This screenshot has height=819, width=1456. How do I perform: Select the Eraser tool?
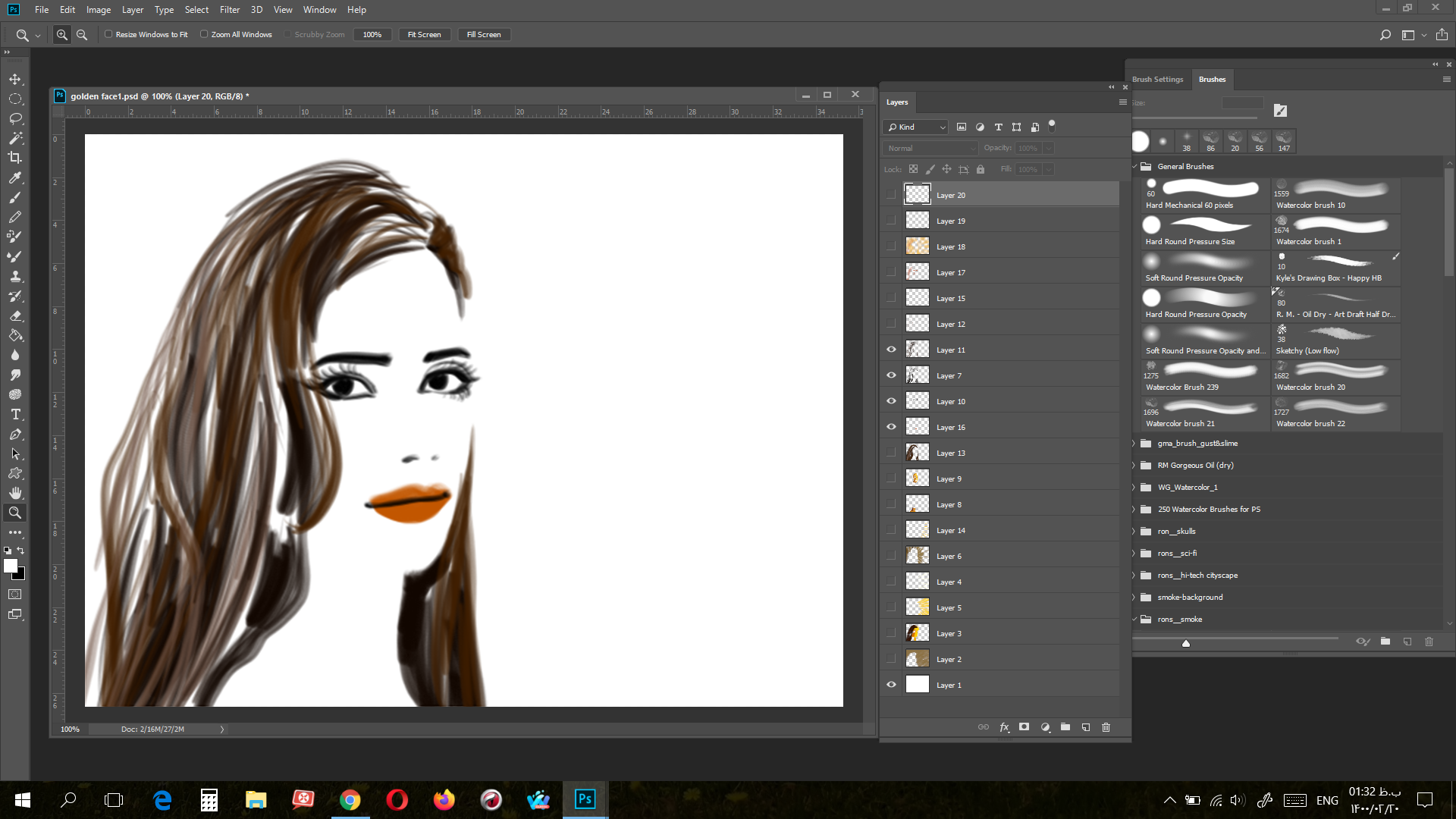[14, 315]
